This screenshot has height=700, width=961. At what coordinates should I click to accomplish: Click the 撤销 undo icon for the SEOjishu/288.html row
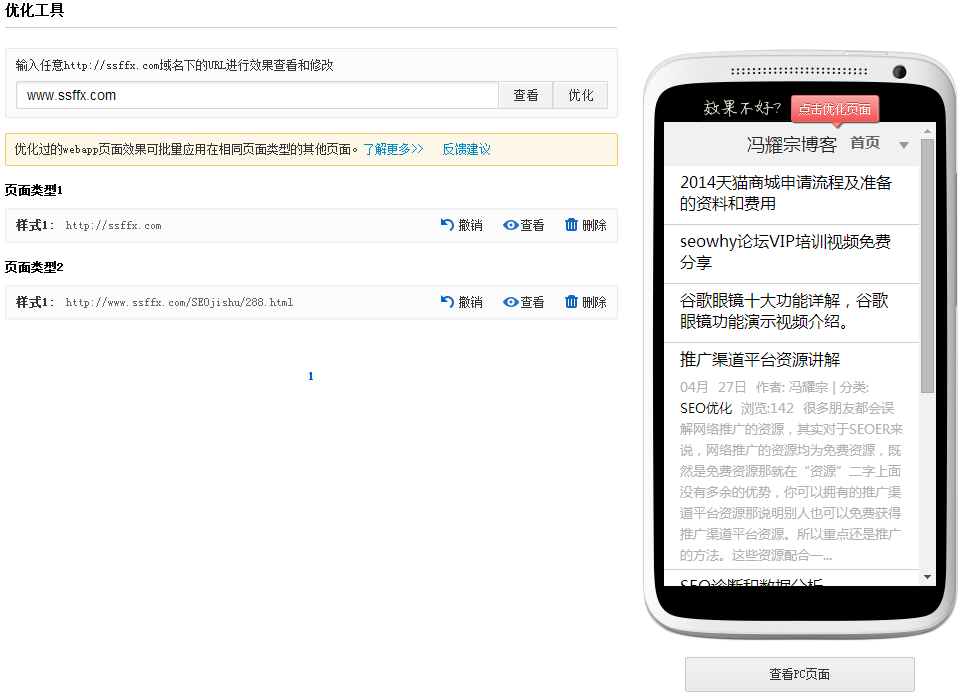point(447,302)
